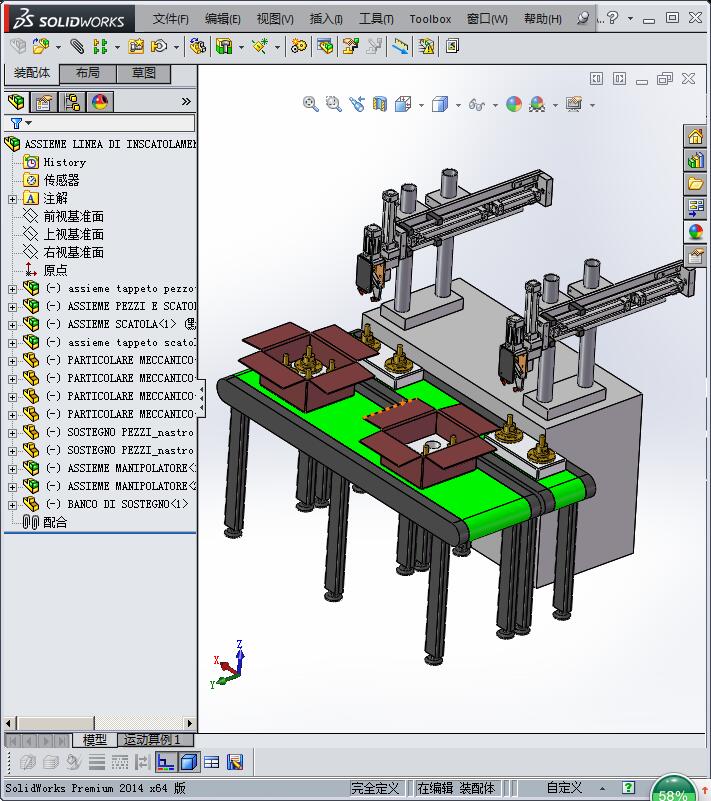Click the Exploded View icon
Image resolution: width=711 pixels, height=801 pixels.
click(x=351, y=46)
